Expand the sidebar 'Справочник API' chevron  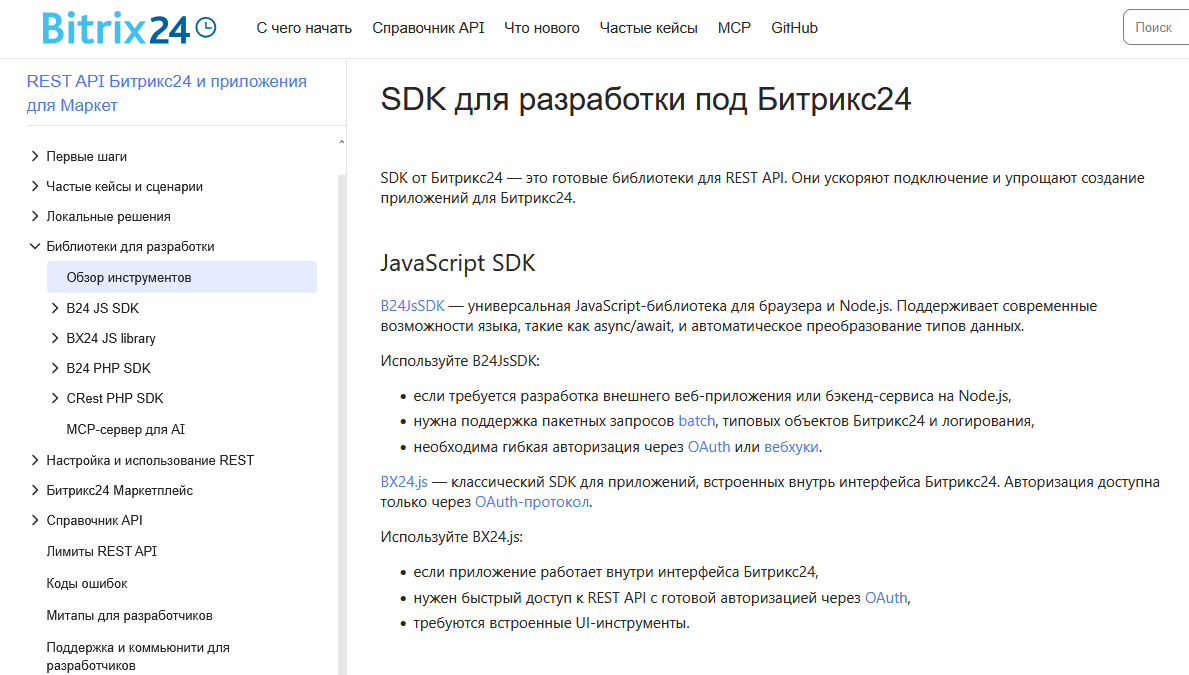(x=35, y=520)
